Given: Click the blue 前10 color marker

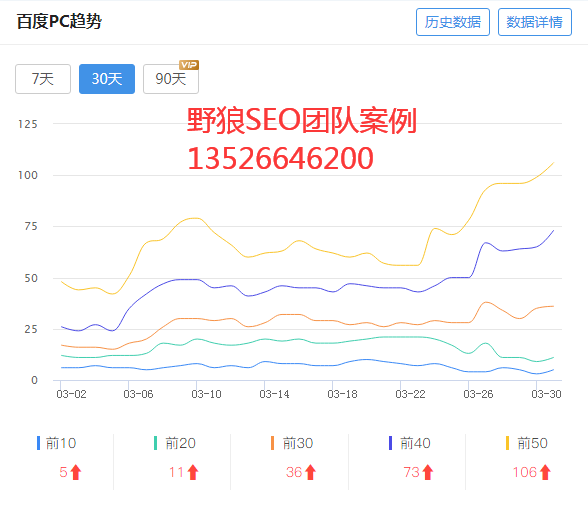Looking at the screenshot, I should [x=38, y=443].
